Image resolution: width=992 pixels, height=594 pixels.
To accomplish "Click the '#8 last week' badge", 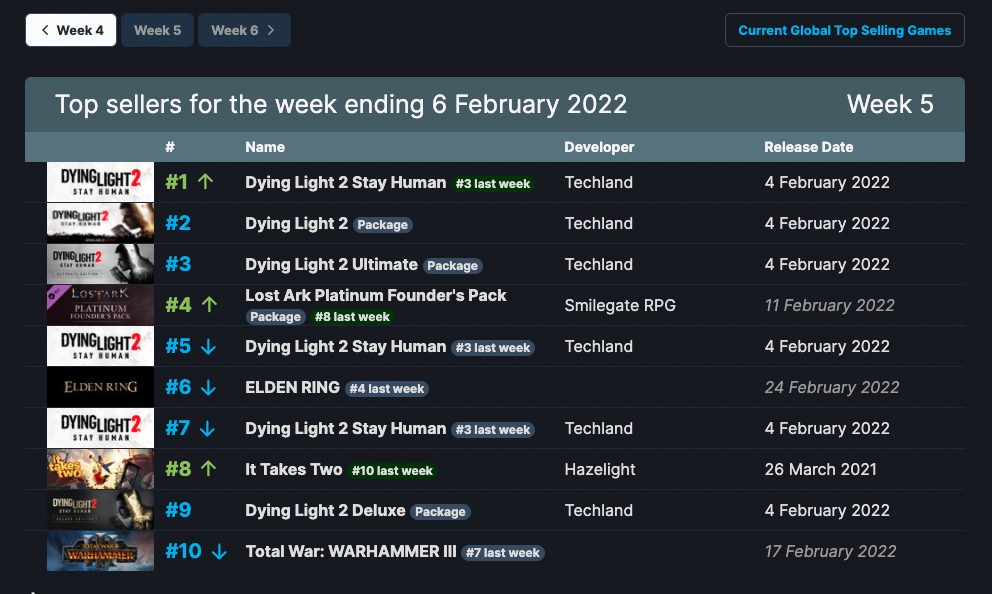I will click(352, 316).
